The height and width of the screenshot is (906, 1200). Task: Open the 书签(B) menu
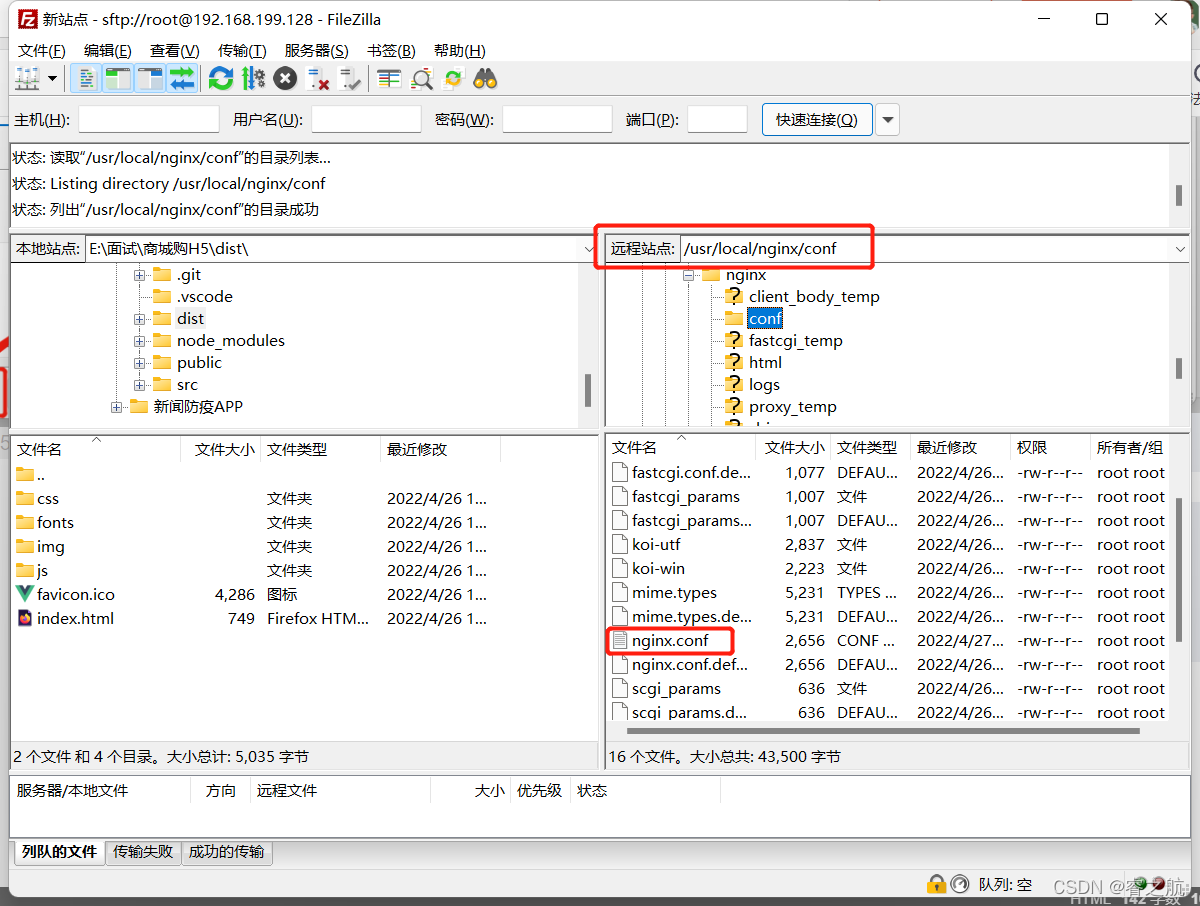coord(391,51)
